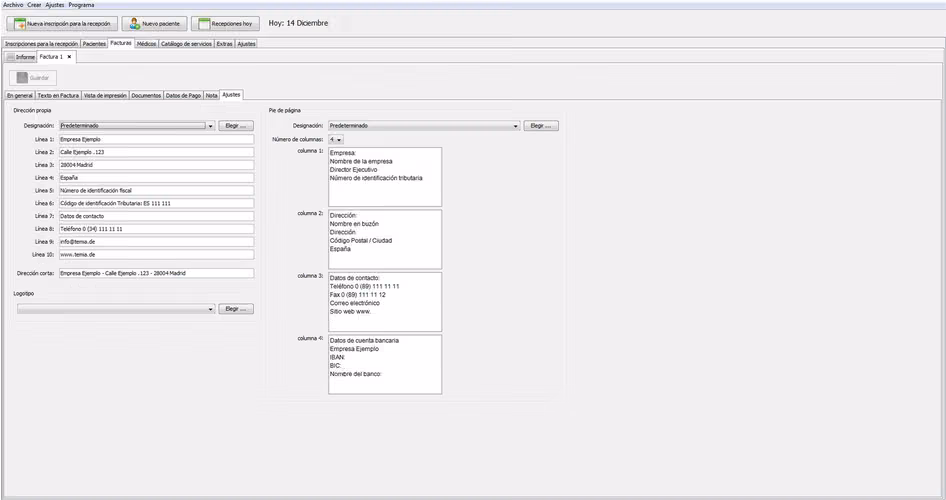Click Nueva inscripción para la recepción button
This screenshot has height=500, width=946.
(62, 24)
